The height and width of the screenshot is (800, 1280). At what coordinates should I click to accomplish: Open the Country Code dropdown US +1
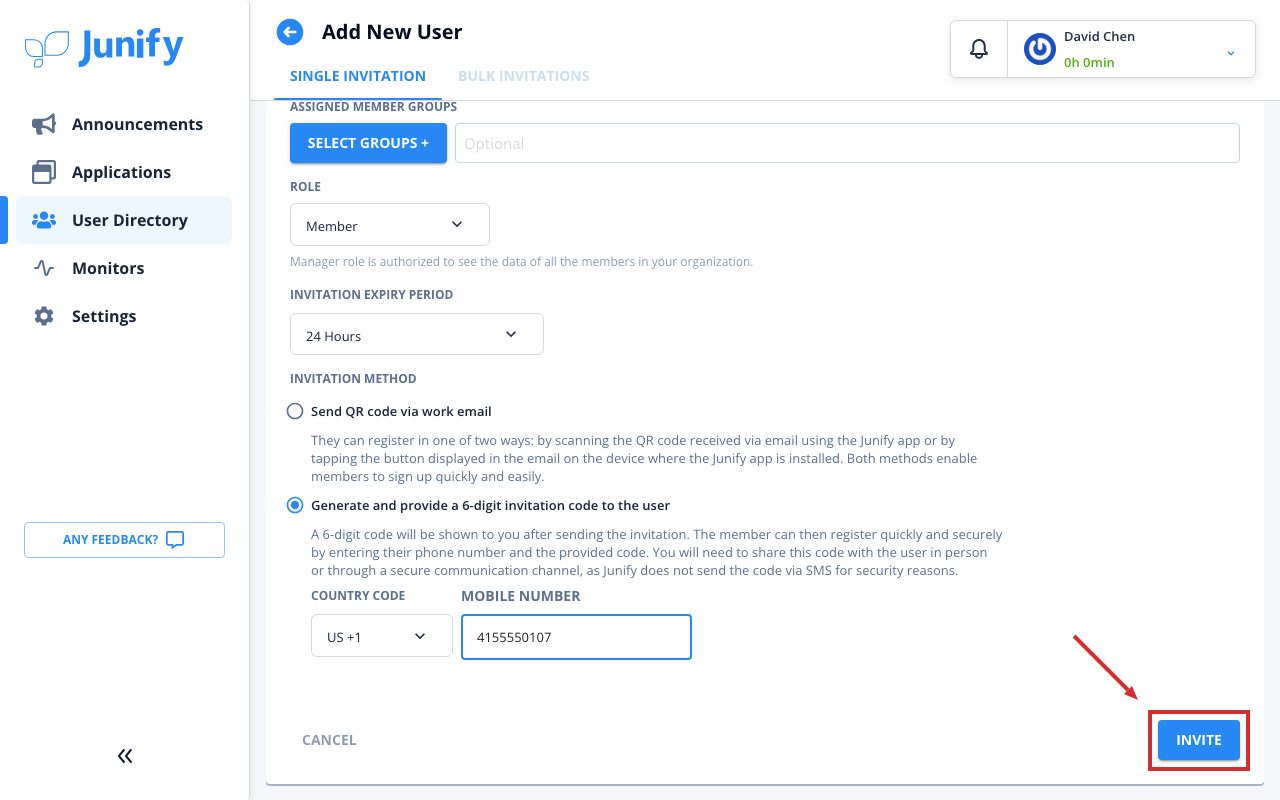tap(382, 636)
